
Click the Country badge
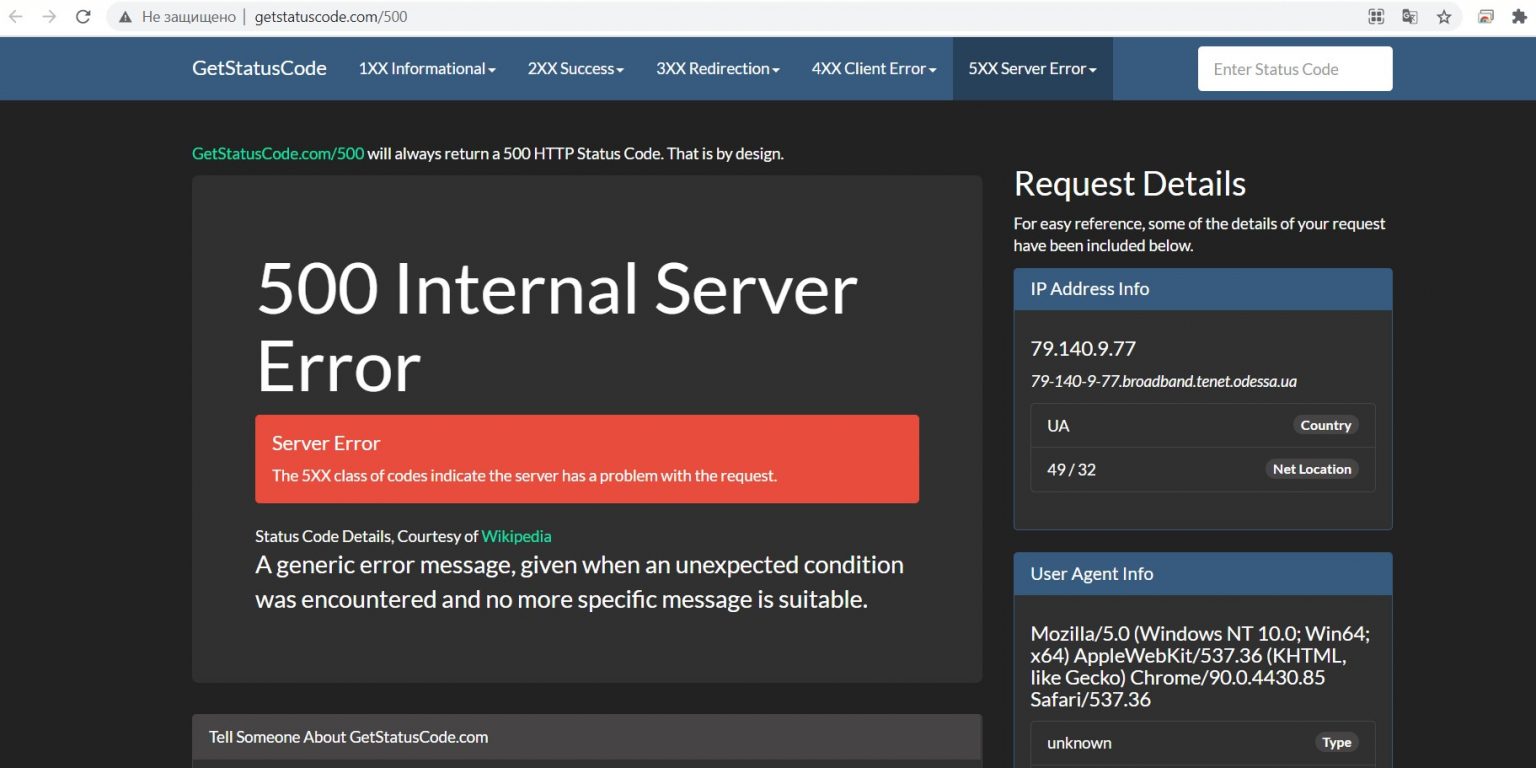[1326, 425]
